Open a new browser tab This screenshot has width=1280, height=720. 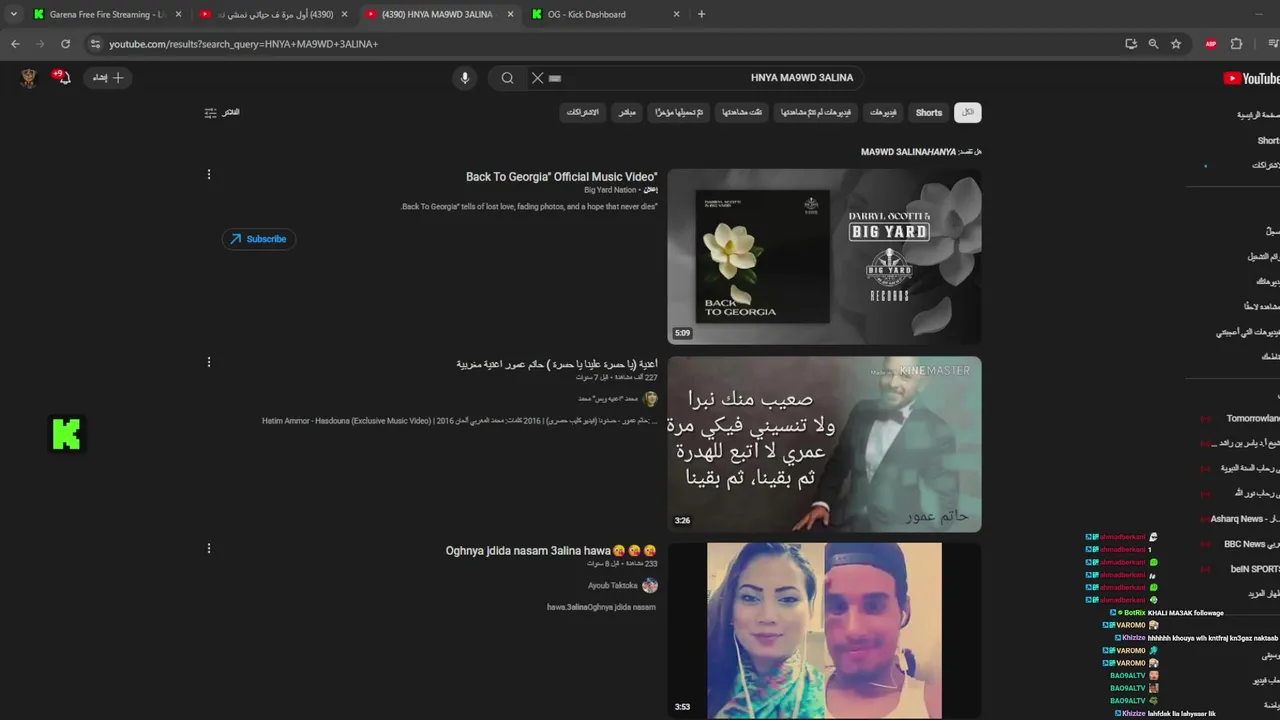[701, 14]
